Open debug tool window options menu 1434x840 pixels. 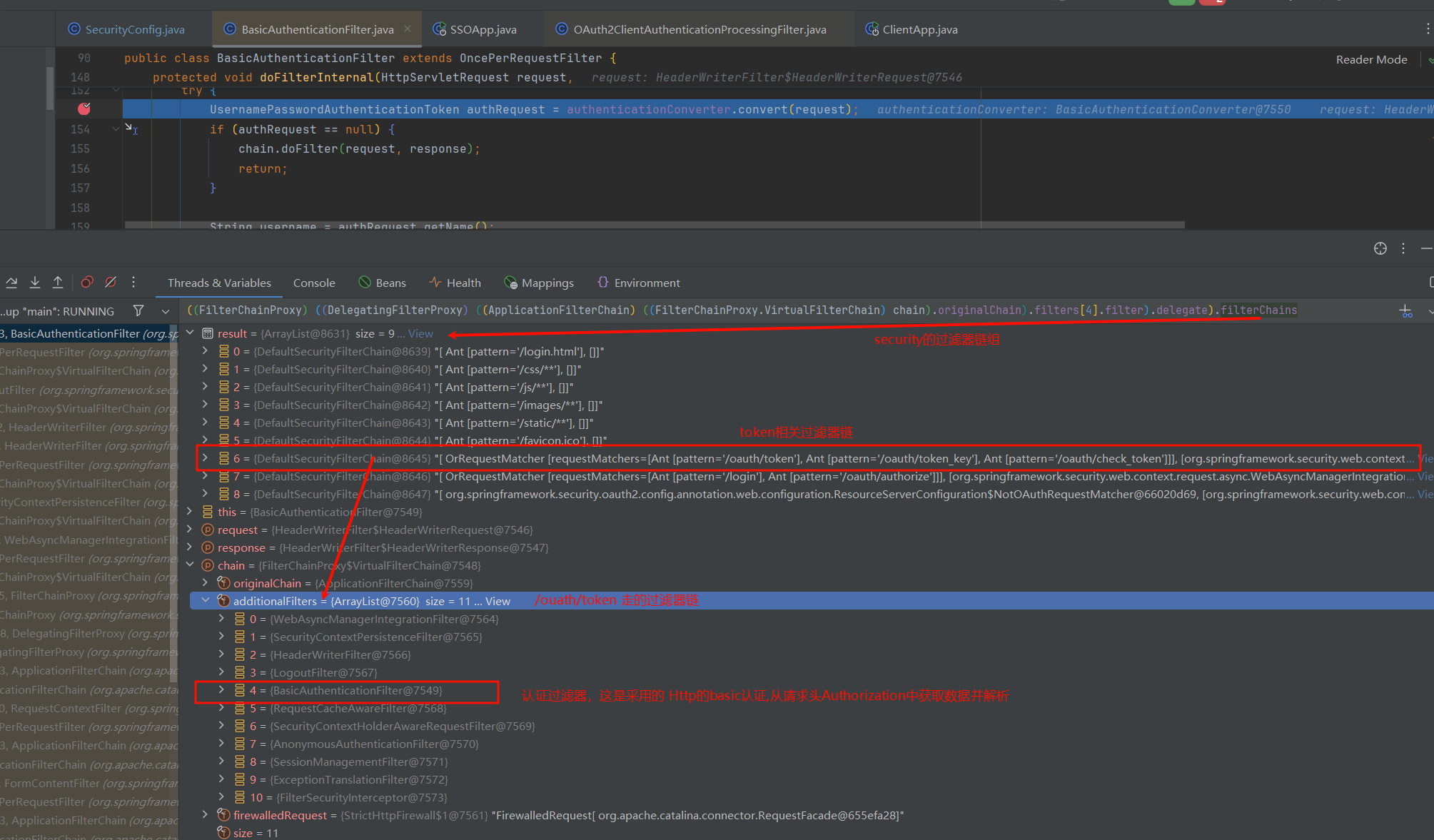click(1403, 248)
